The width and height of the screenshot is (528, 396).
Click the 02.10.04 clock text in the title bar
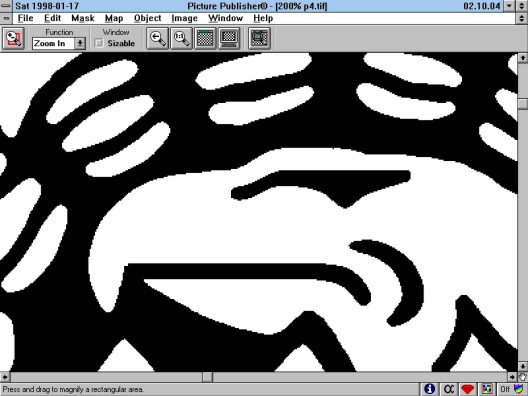[x=482, y=6]
